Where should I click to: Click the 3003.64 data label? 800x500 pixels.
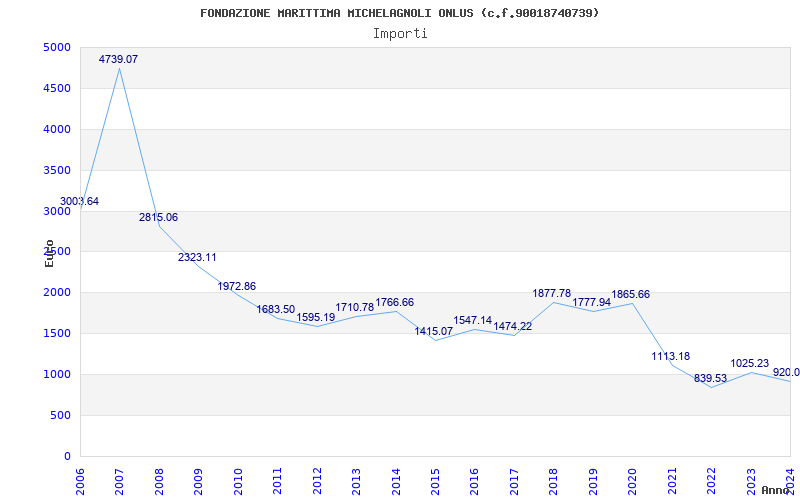(x=79, y=202)
